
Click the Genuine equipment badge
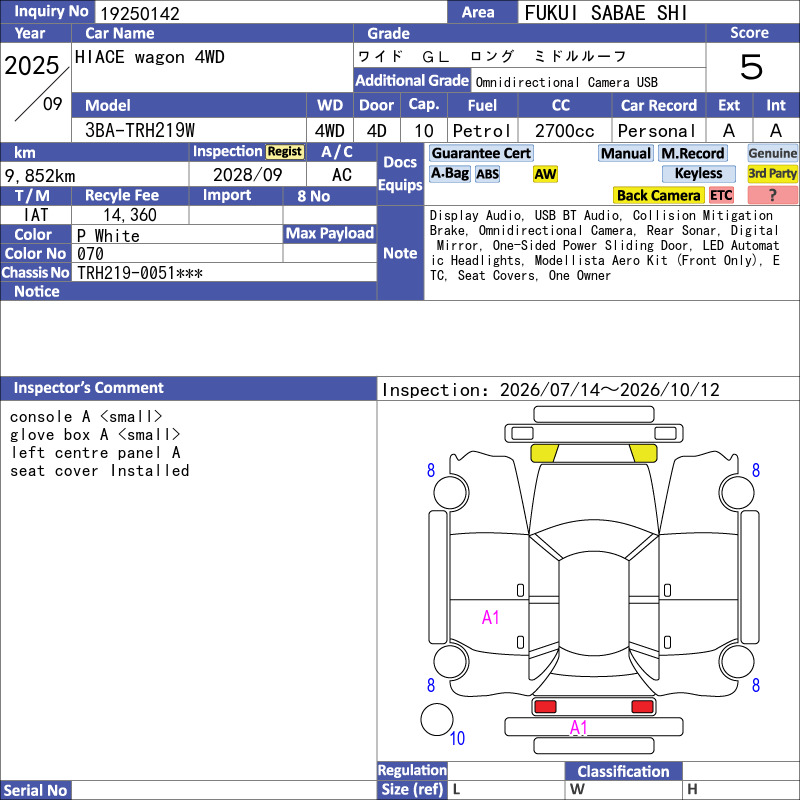click(x=772, y=153)
